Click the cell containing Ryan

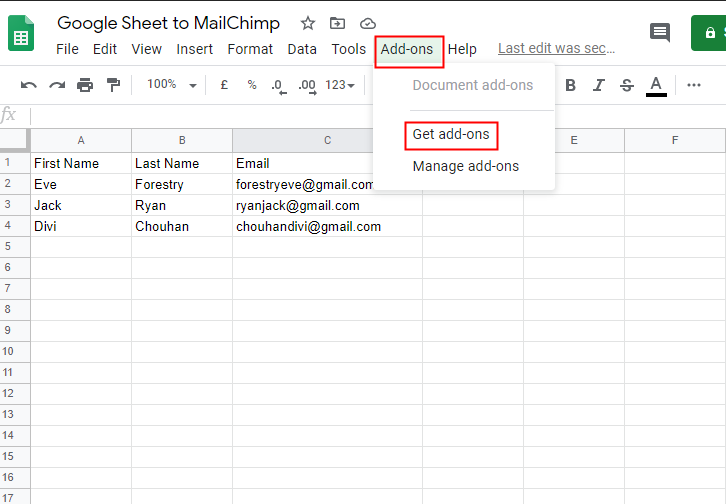[182, 205]
